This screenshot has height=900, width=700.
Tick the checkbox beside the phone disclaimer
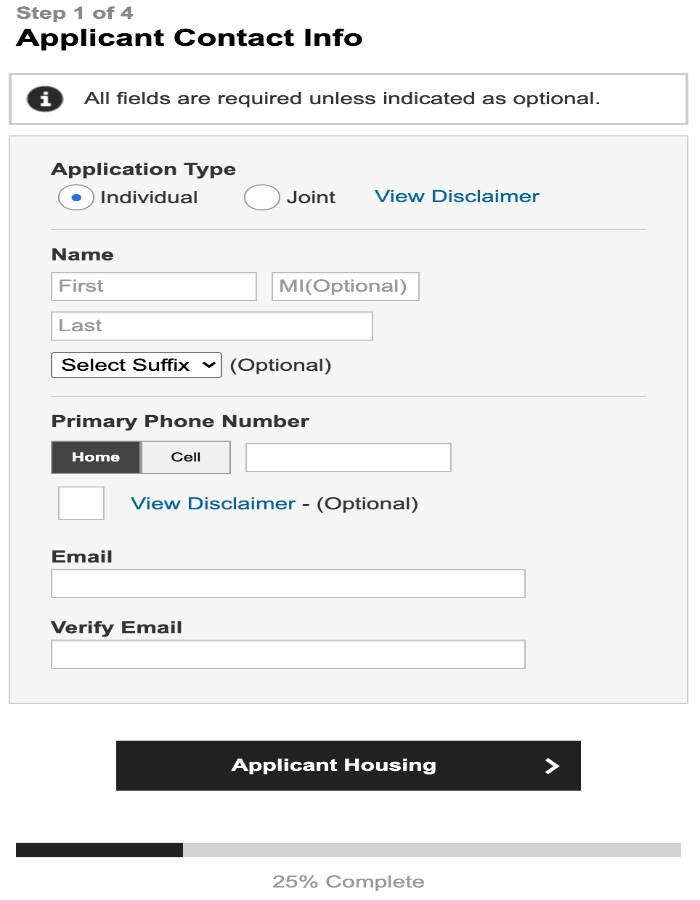pos(81,503)
